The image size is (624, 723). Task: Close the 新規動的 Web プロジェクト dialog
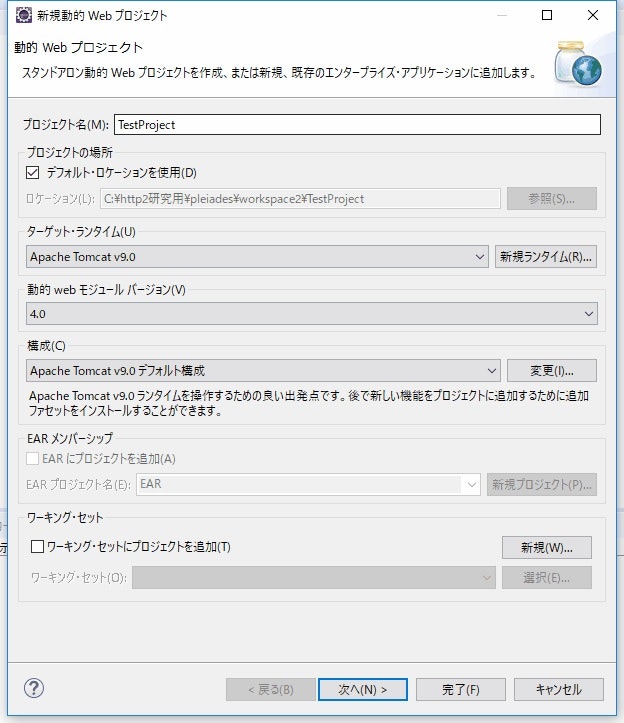(x=593, y=15)
